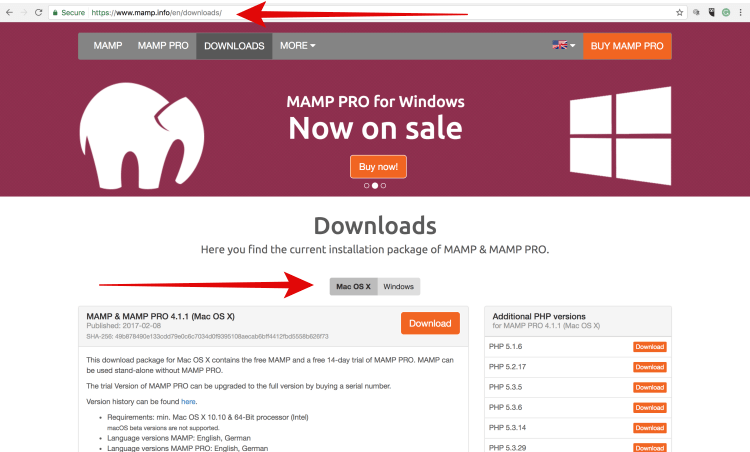Screen dimensions: 750x452
Task: Download PHP 5.3.6
Action: coord(650,408)
